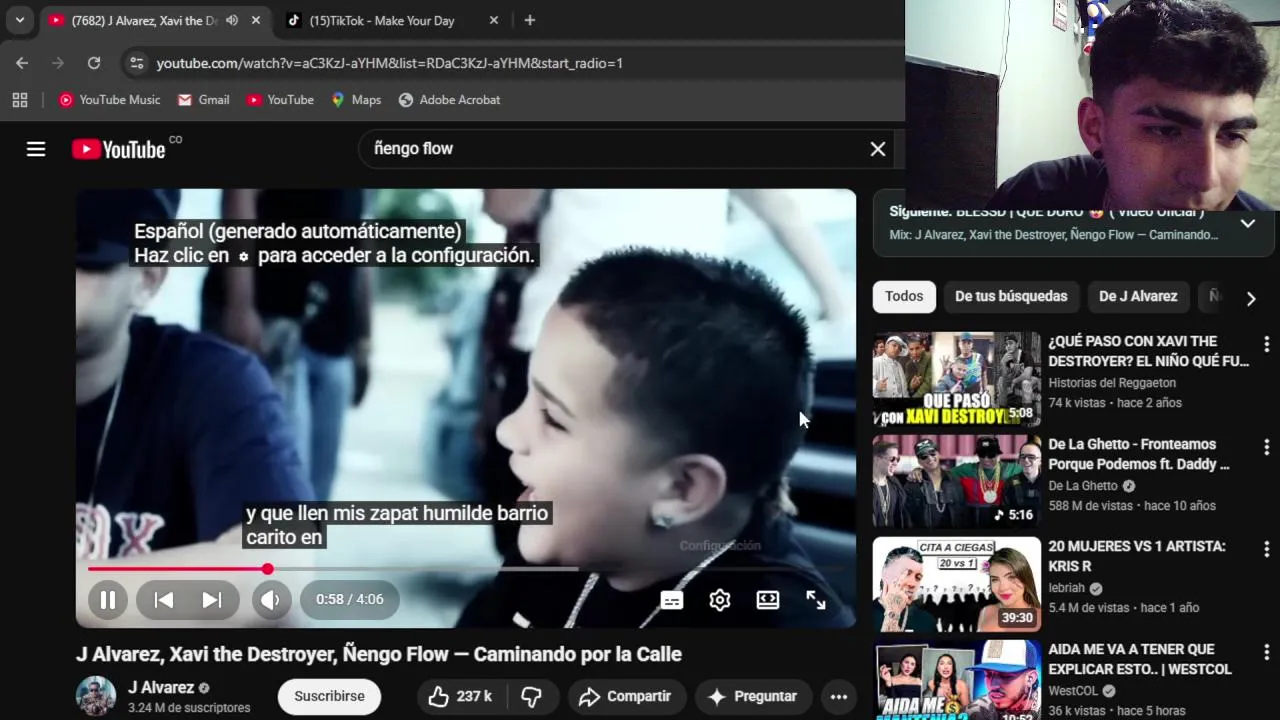
Task: Open Siguiente BLESSD Que Duro link
Action: (x=1047, y=212)
